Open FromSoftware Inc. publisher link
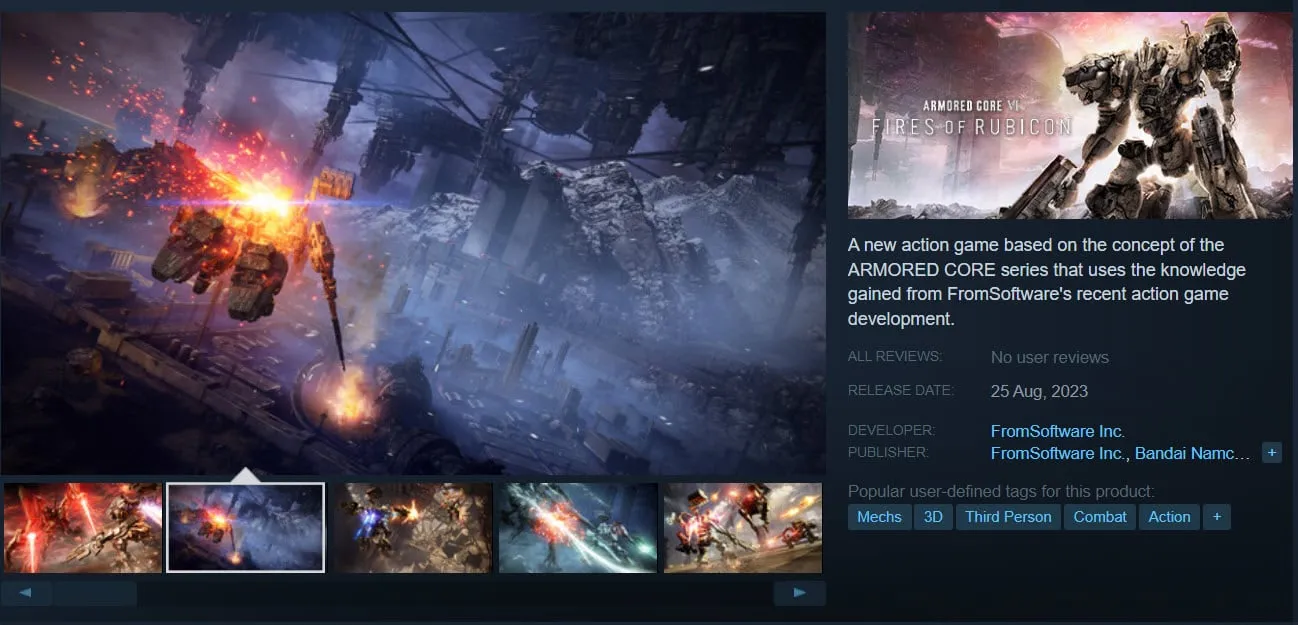1298x625 pixels. pos(1058,453)
